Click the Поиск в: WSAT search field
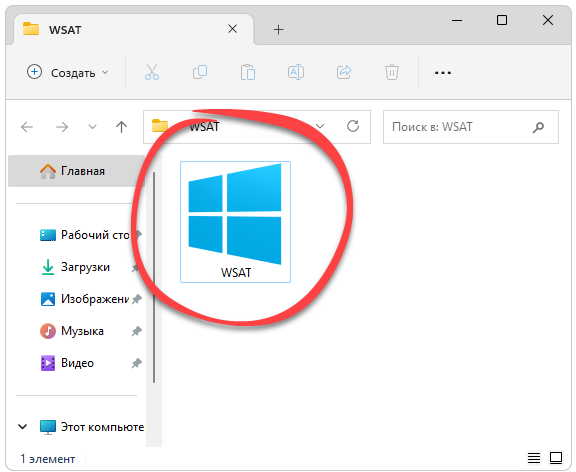 click(x=471, y=127)
